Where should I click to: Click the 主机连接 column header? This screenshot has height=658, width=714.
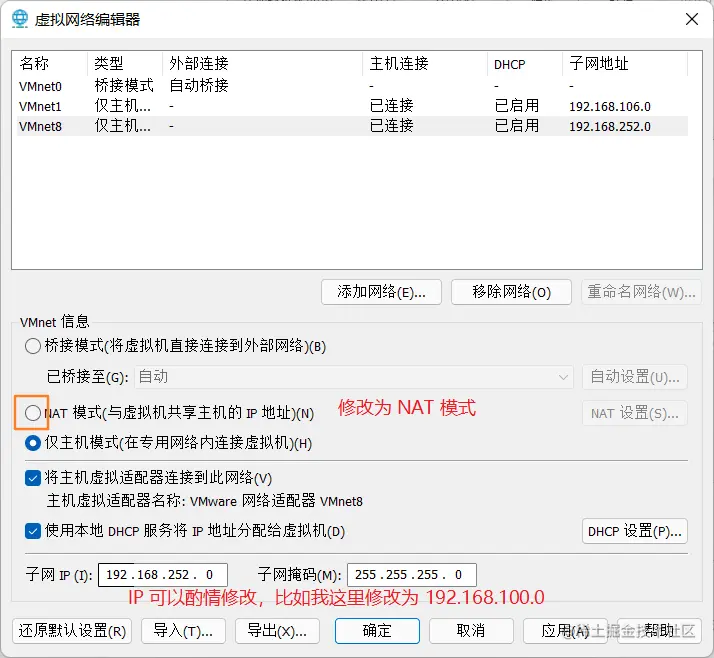tap(425, 63)
